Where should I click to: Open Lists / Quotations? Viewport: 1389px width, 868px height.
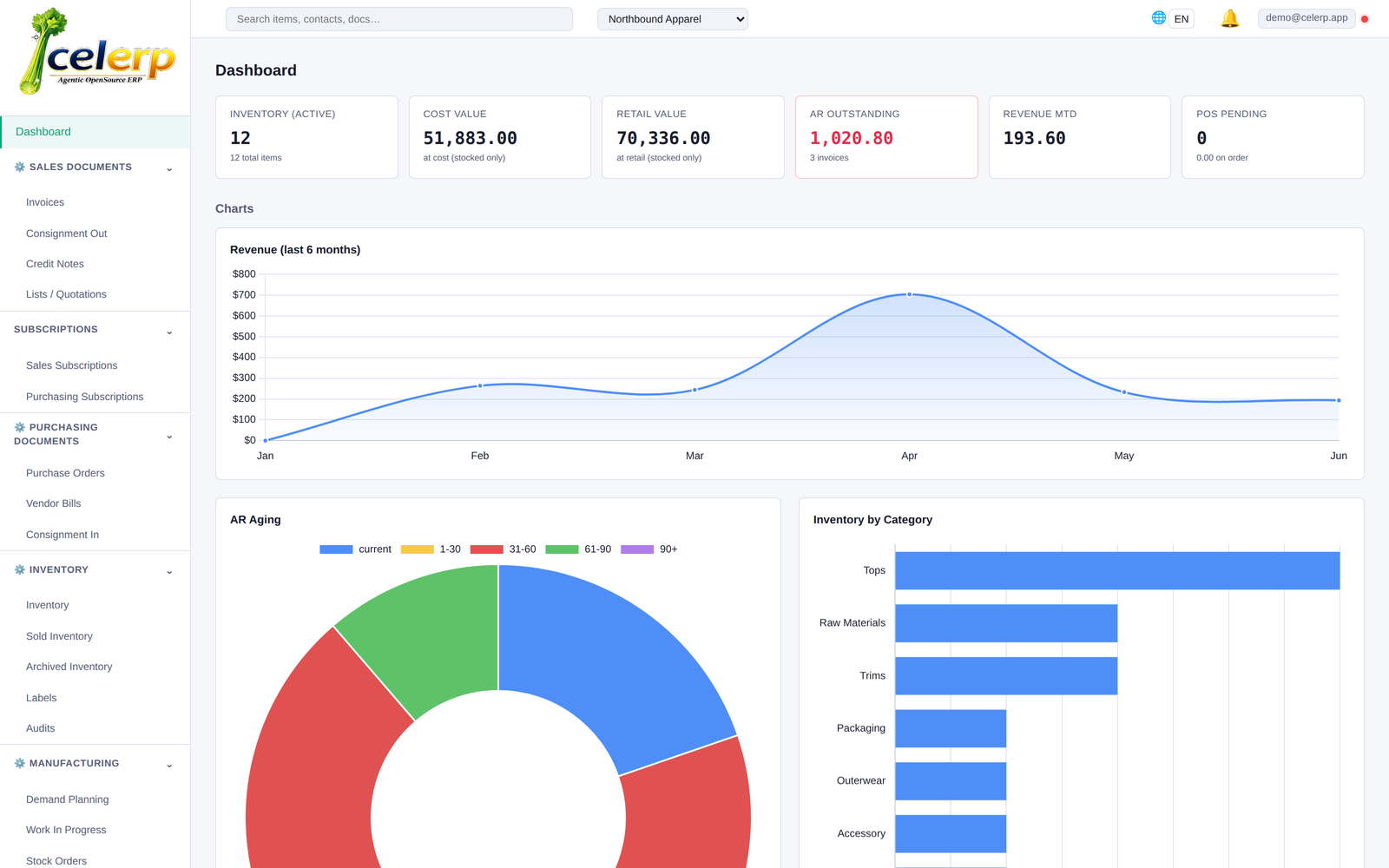tap(66, 294)
